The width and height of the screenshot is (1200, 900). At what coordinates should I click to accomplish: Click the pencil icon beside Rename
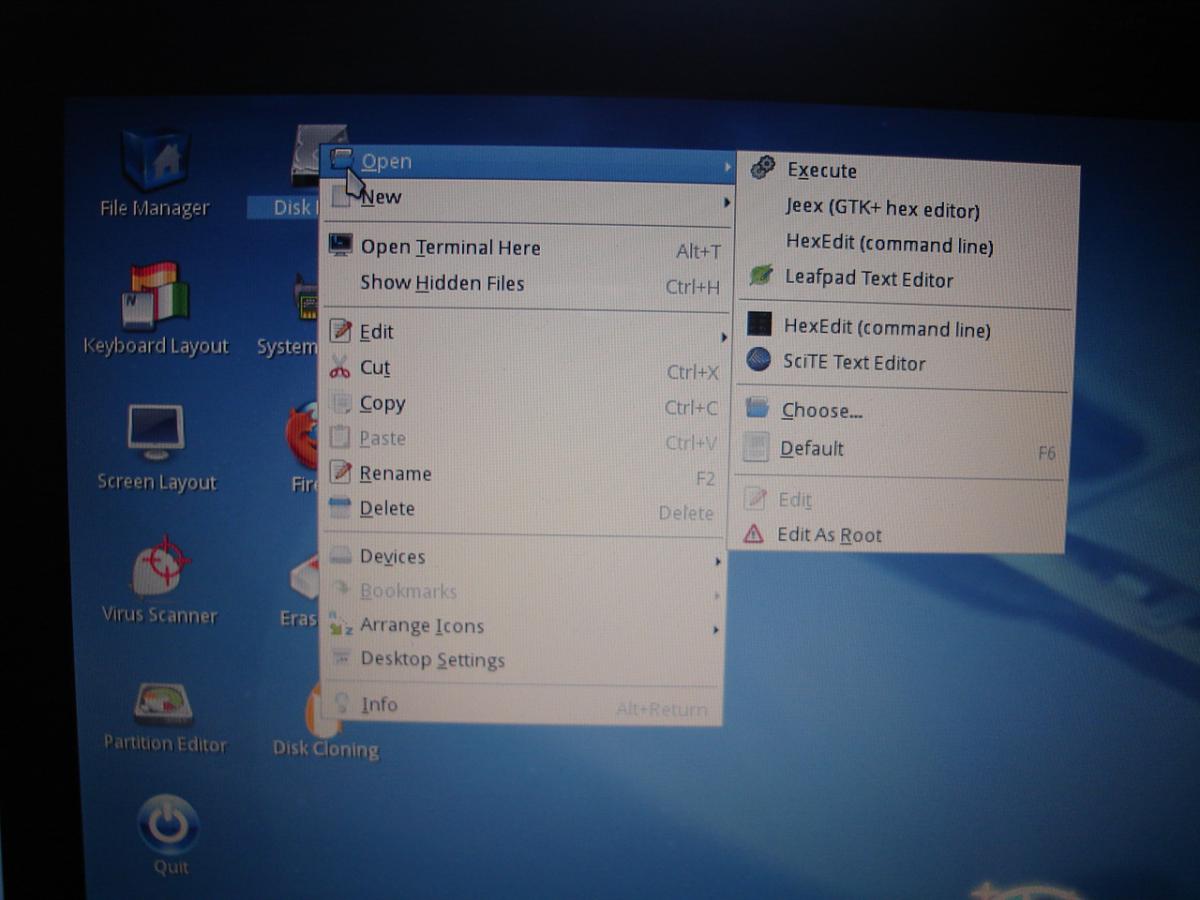point(341,472)
